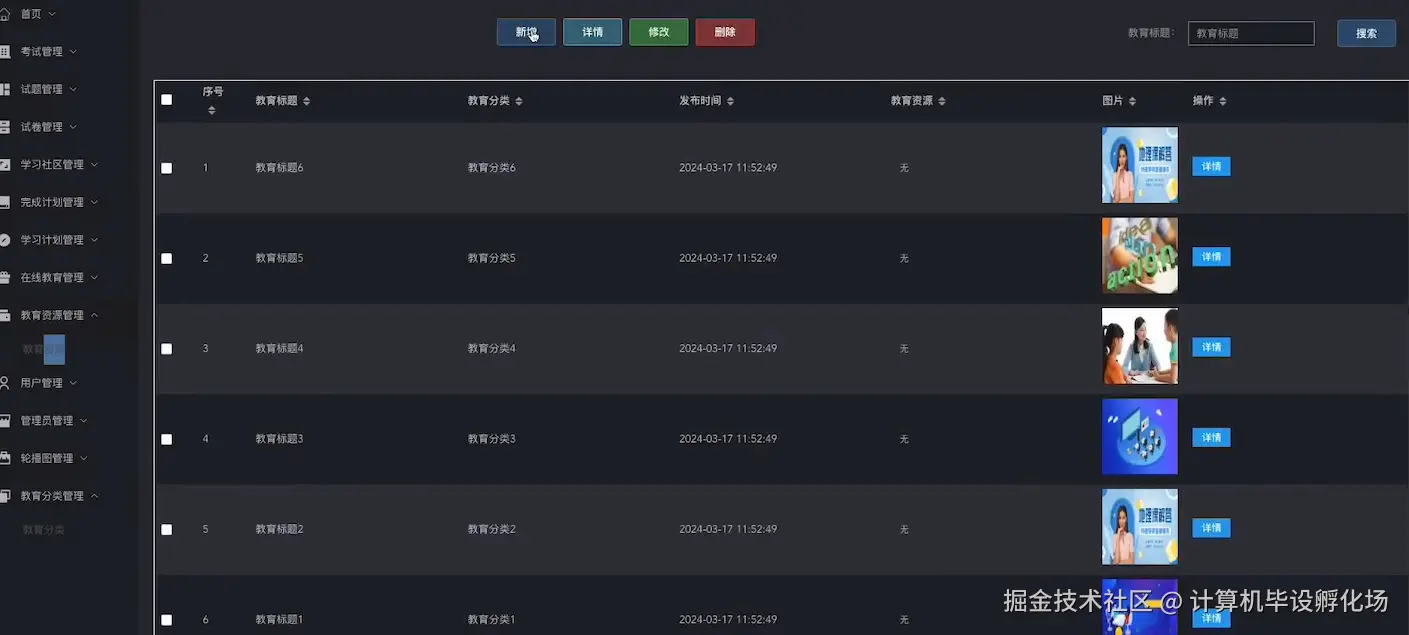Expand the 完成计划管理 menu
The width and height of the screenshot is (1409, 635).
pyautogui.click(x=50, y=201)
